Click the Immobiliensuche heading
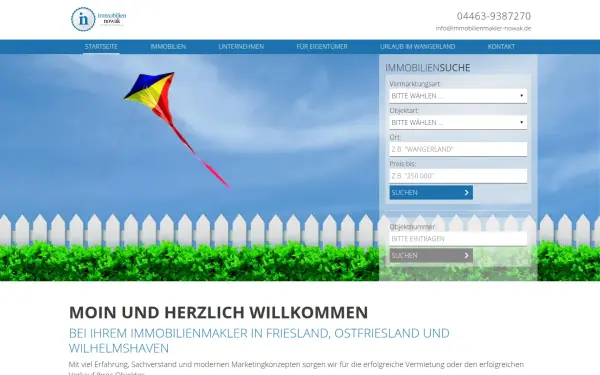This screenshot has height=375, width=600. pyautogui.click(x=427, y=68)
